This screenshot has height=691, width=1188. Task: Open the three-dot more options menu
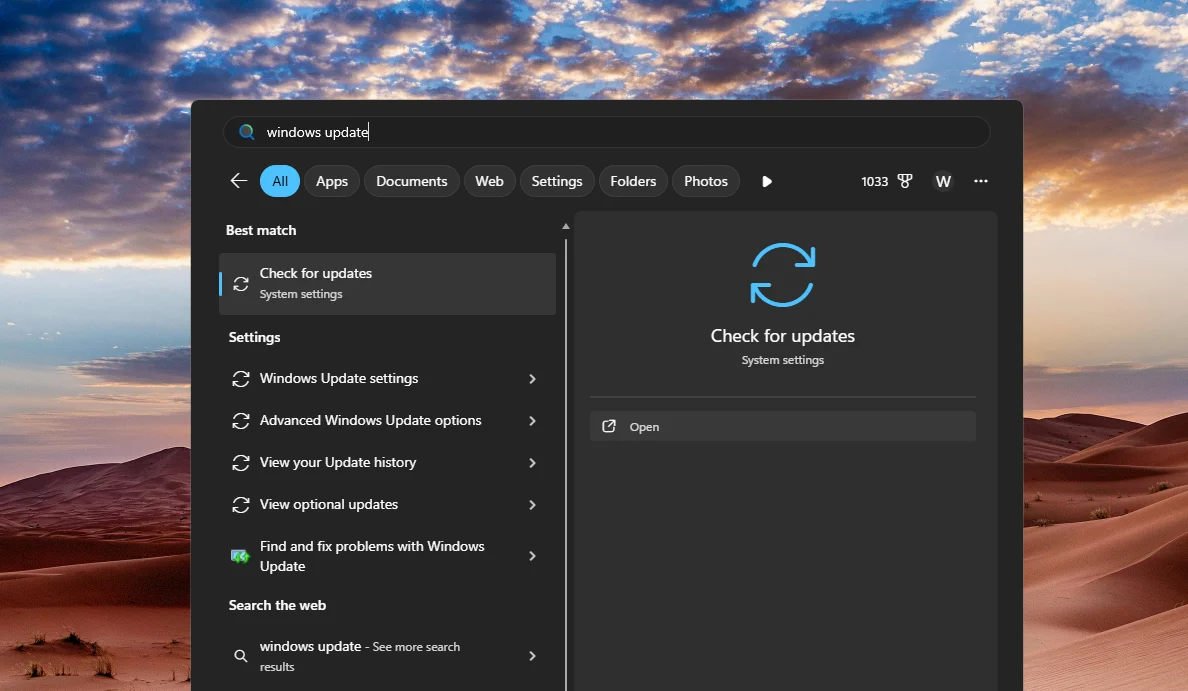click(x=980, y=181)
